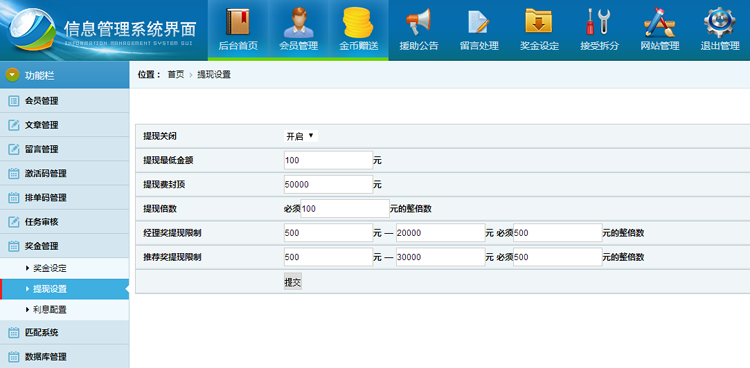Viewport: 750px width, 368px height.
Task: Expand 数据库管理 sidebar section
Action: pyautogui.click(x=65, y=357)
